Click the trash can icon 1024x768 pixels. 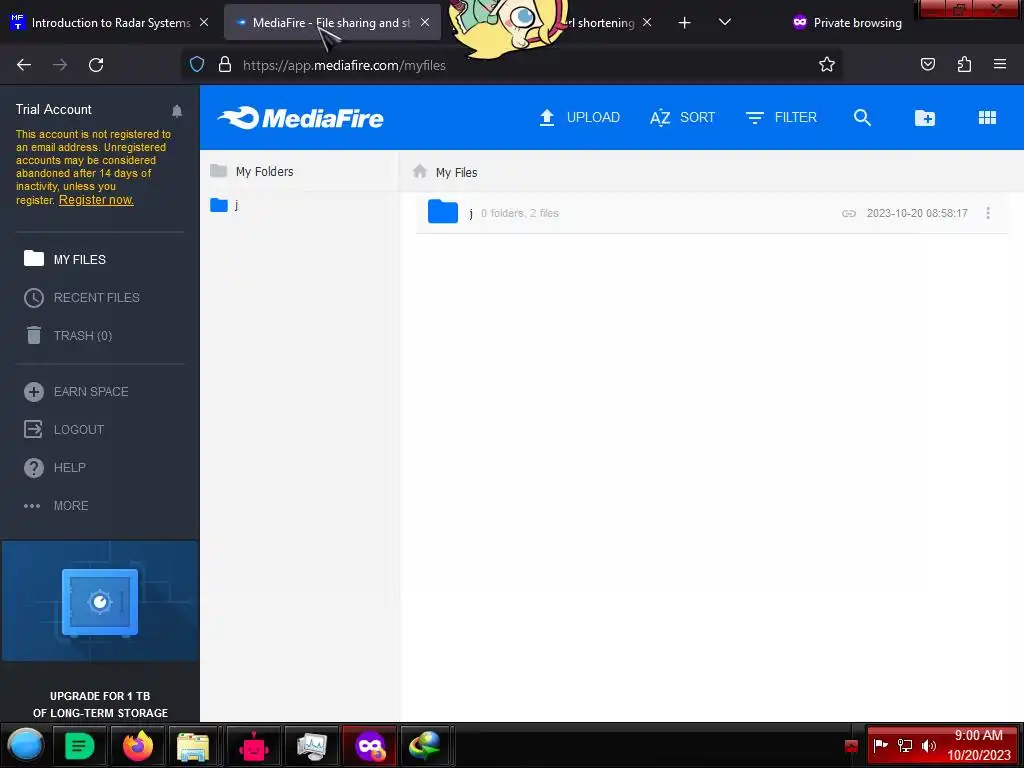(x=34, y=335)
